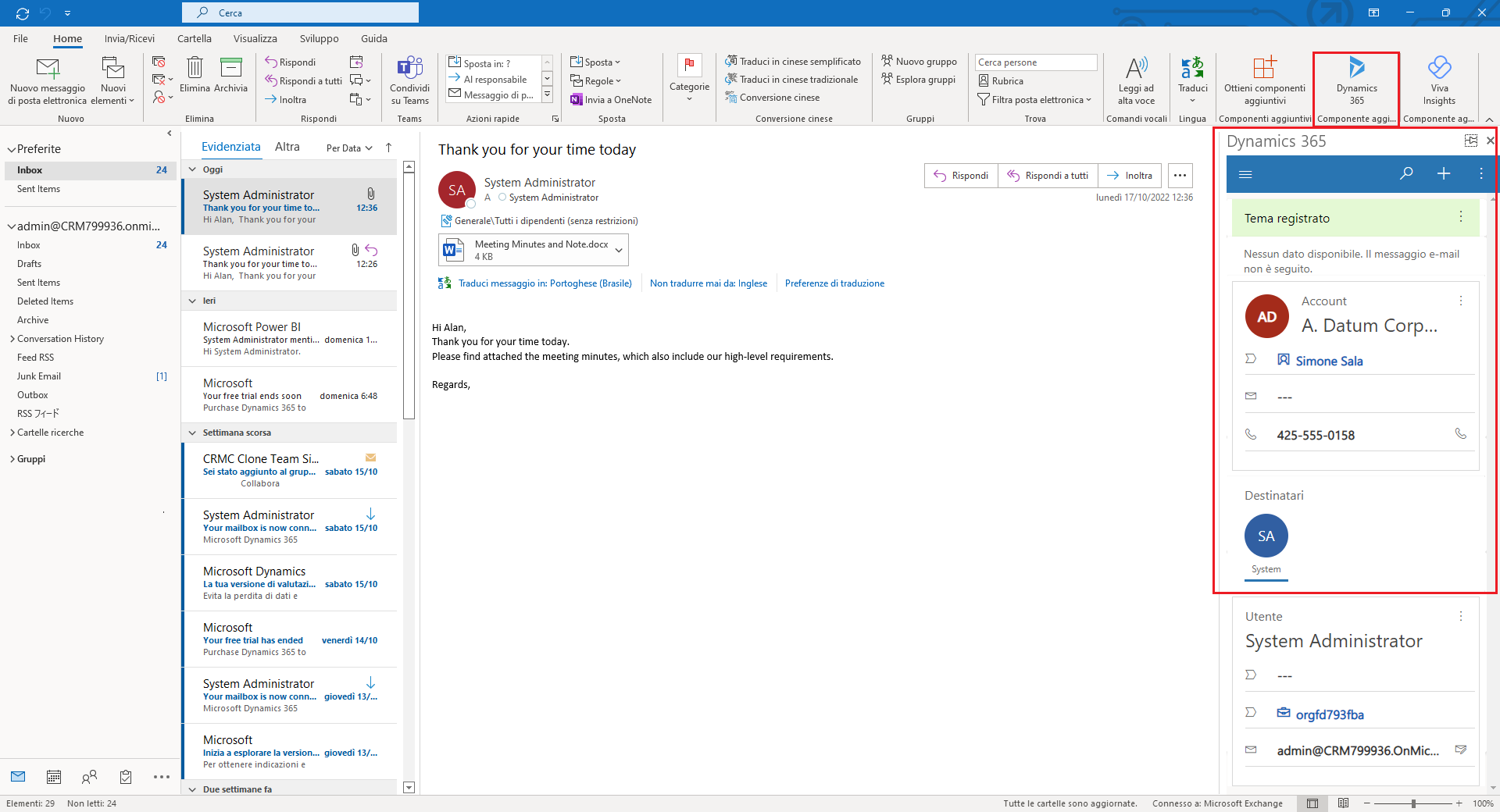Reverse the sort order arrow in message list
The image size is (1500, 812).
click(388, 148)
